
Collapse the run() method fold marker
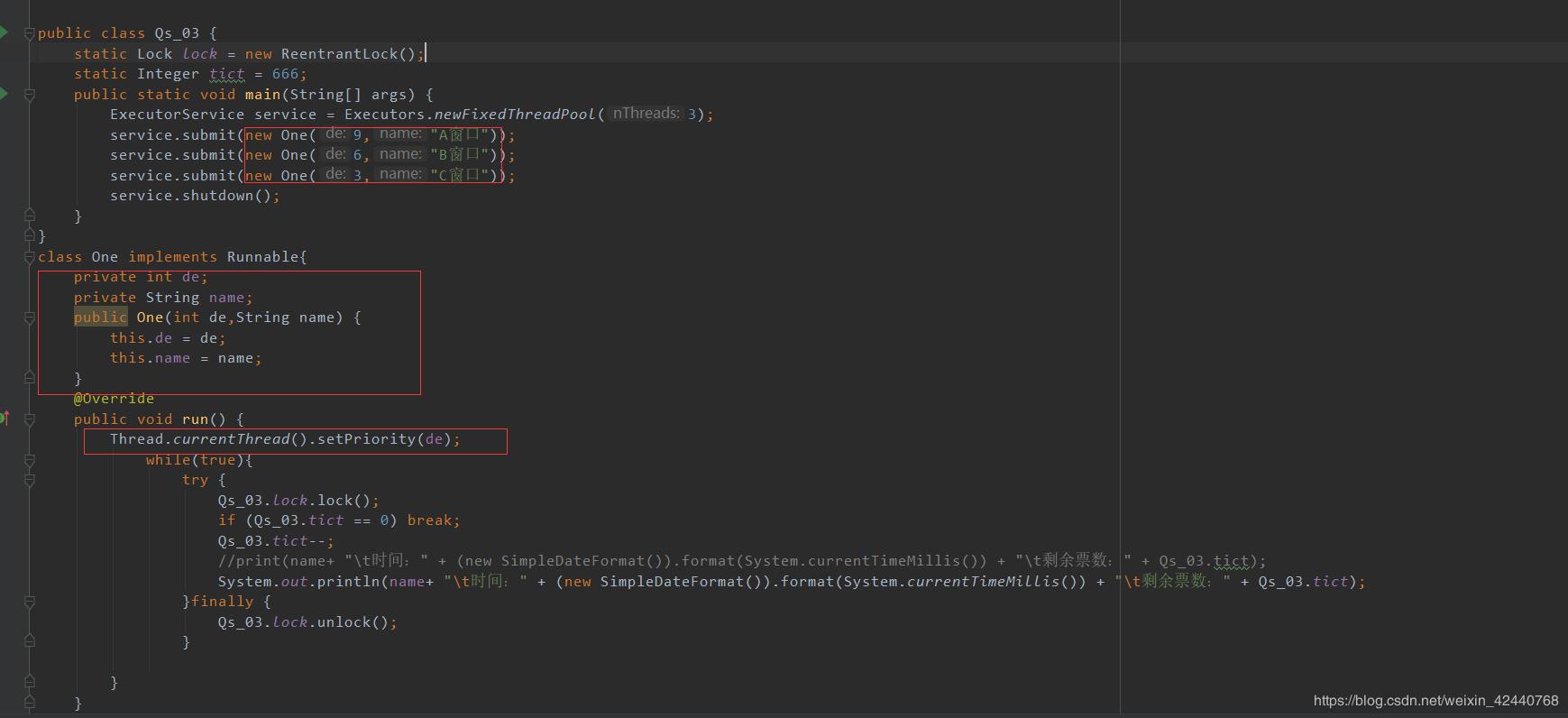pyautogui.click(x=29, y=419)
